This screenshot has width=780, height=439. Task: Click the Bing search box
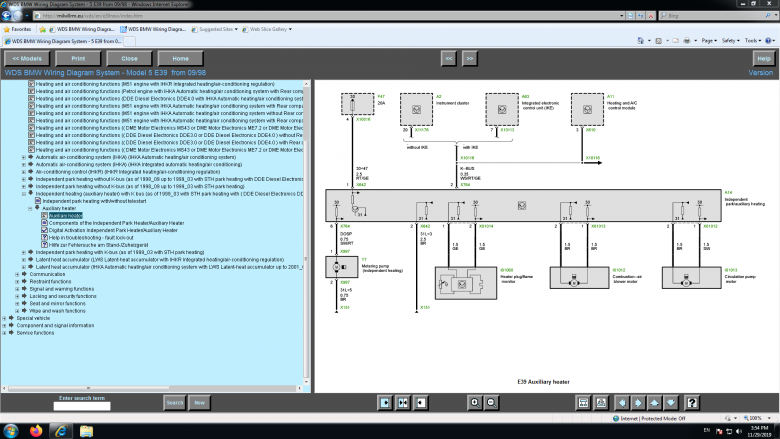(713, 16)
